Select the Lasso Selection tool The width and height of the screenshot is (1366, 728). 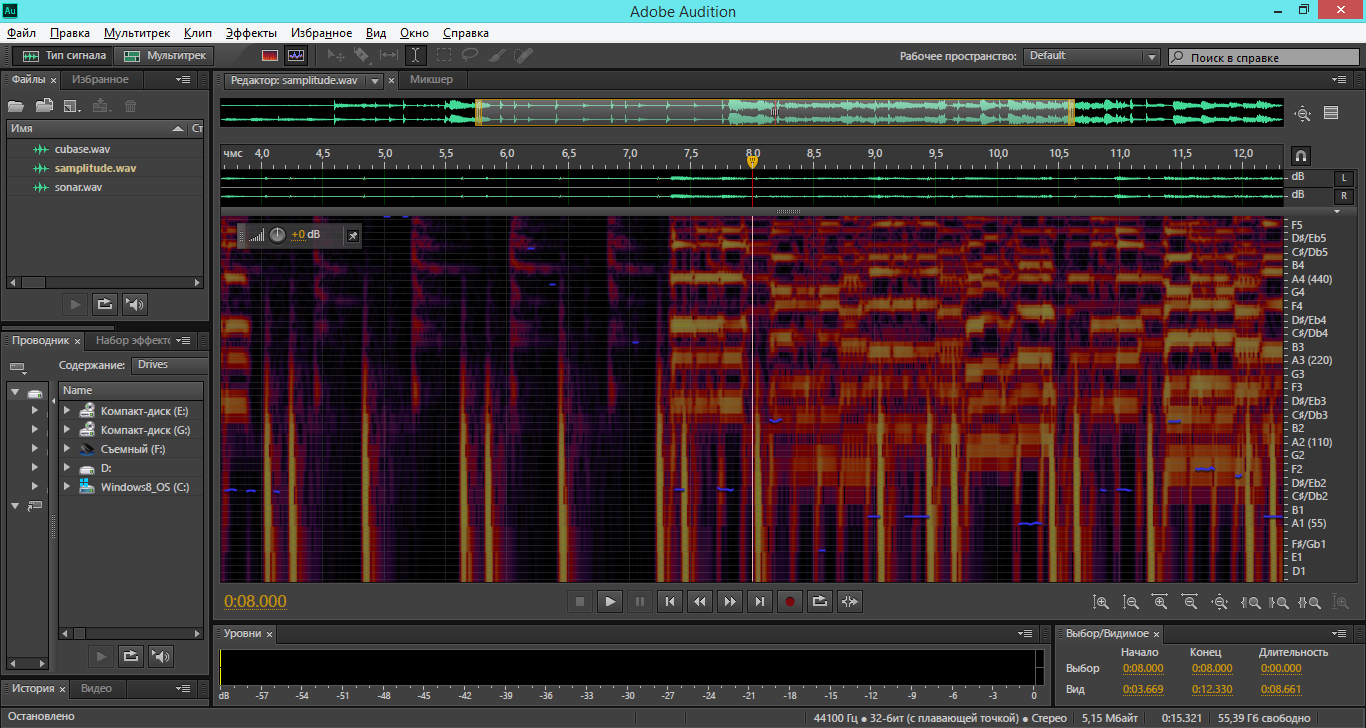click(x=468, y=56)
